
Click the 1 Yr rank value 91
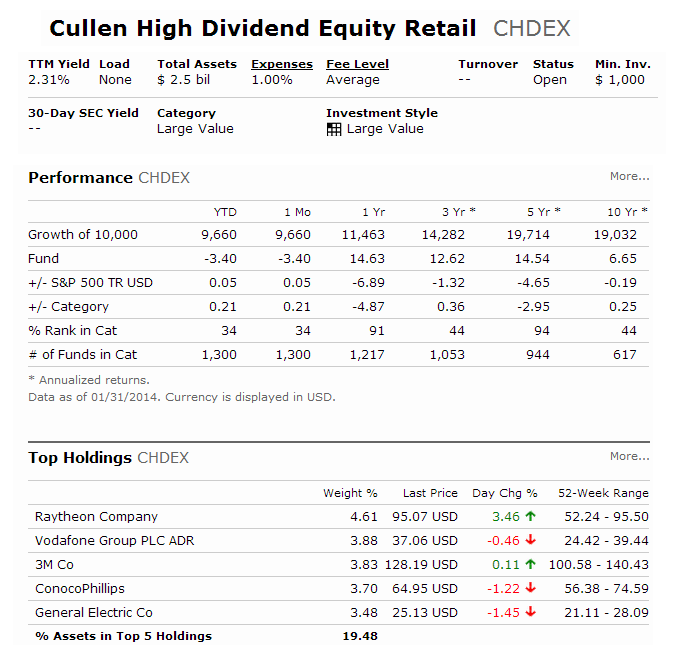click(x=377, y=331)
